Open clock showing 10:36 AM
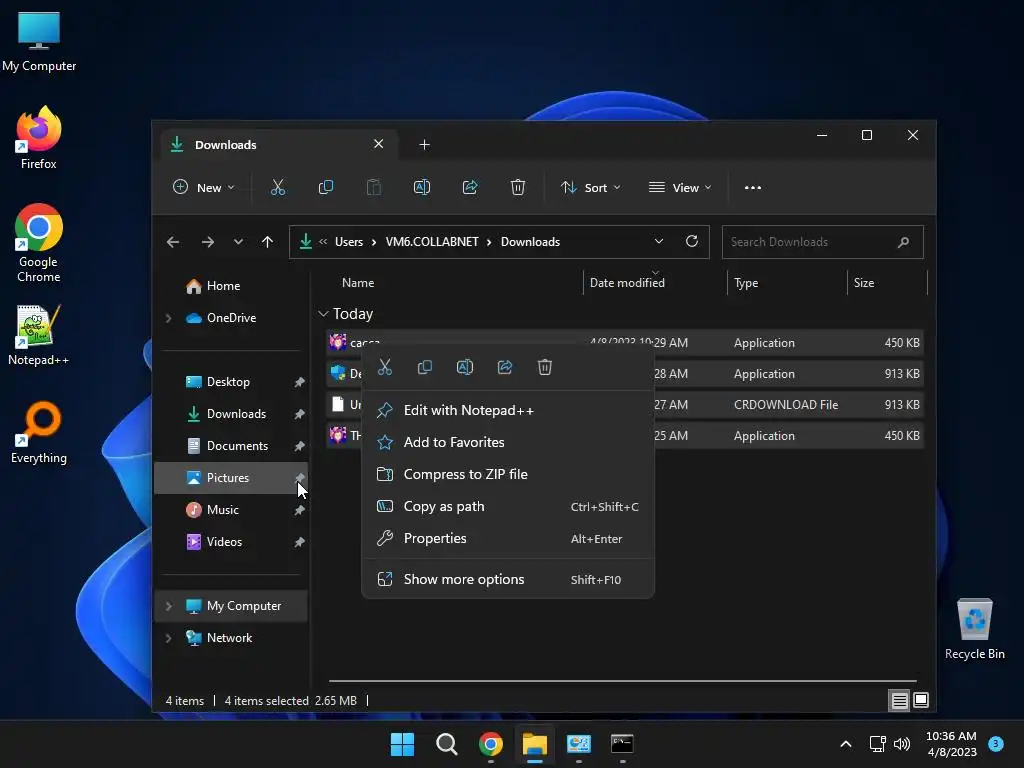Image resolution: width=1024 pixels, height=768 pixels. pos(952,744)
